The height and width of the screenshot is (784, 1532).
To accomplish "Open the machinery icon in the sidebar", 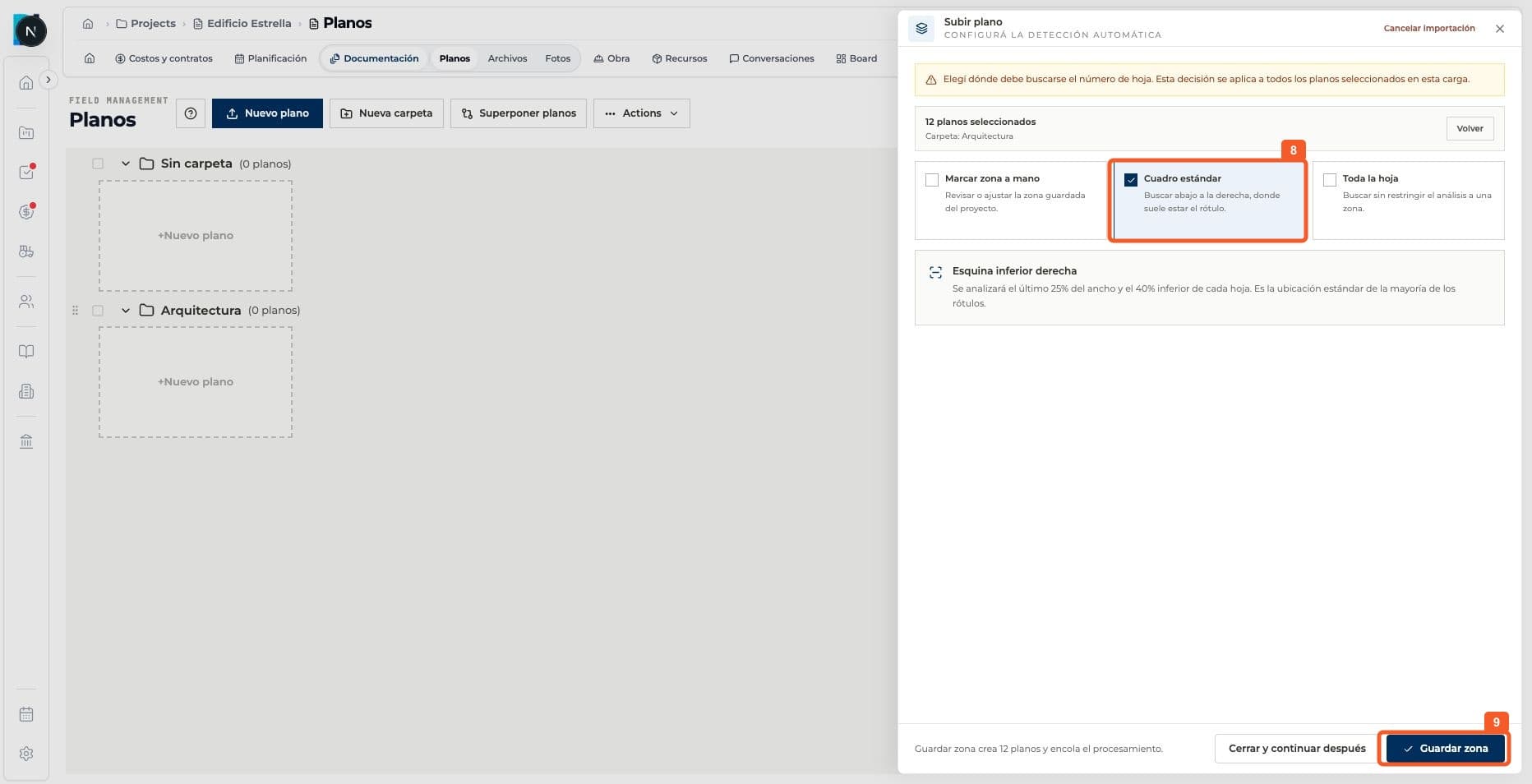I will (26, 251).
